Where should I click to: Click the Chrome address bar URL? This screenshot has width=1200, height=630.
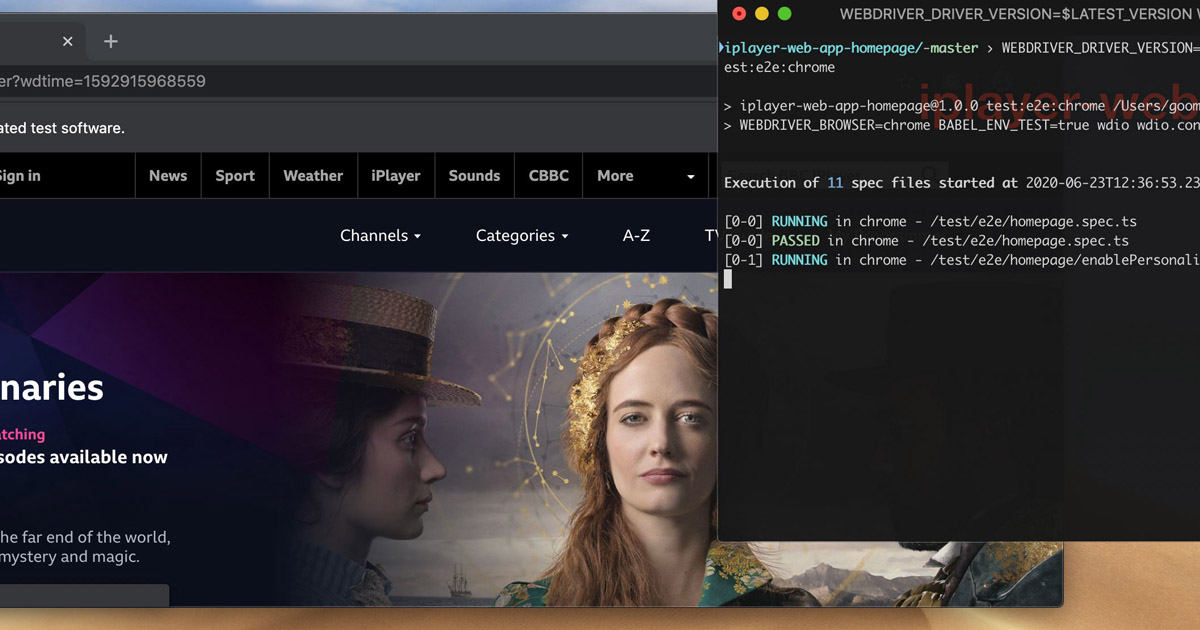103,81
